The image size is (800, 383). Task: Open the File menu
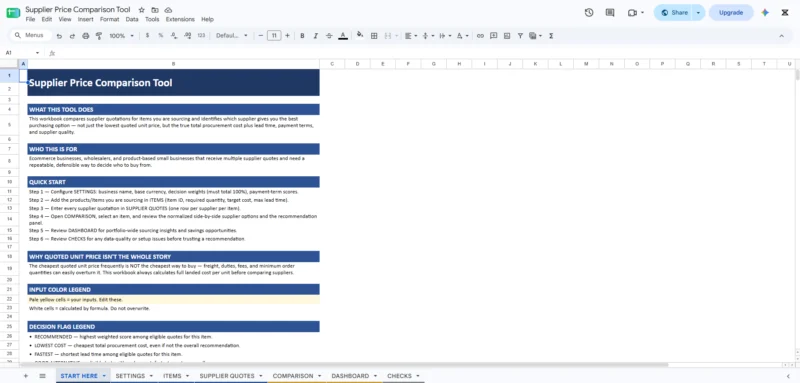pos(30,19)
